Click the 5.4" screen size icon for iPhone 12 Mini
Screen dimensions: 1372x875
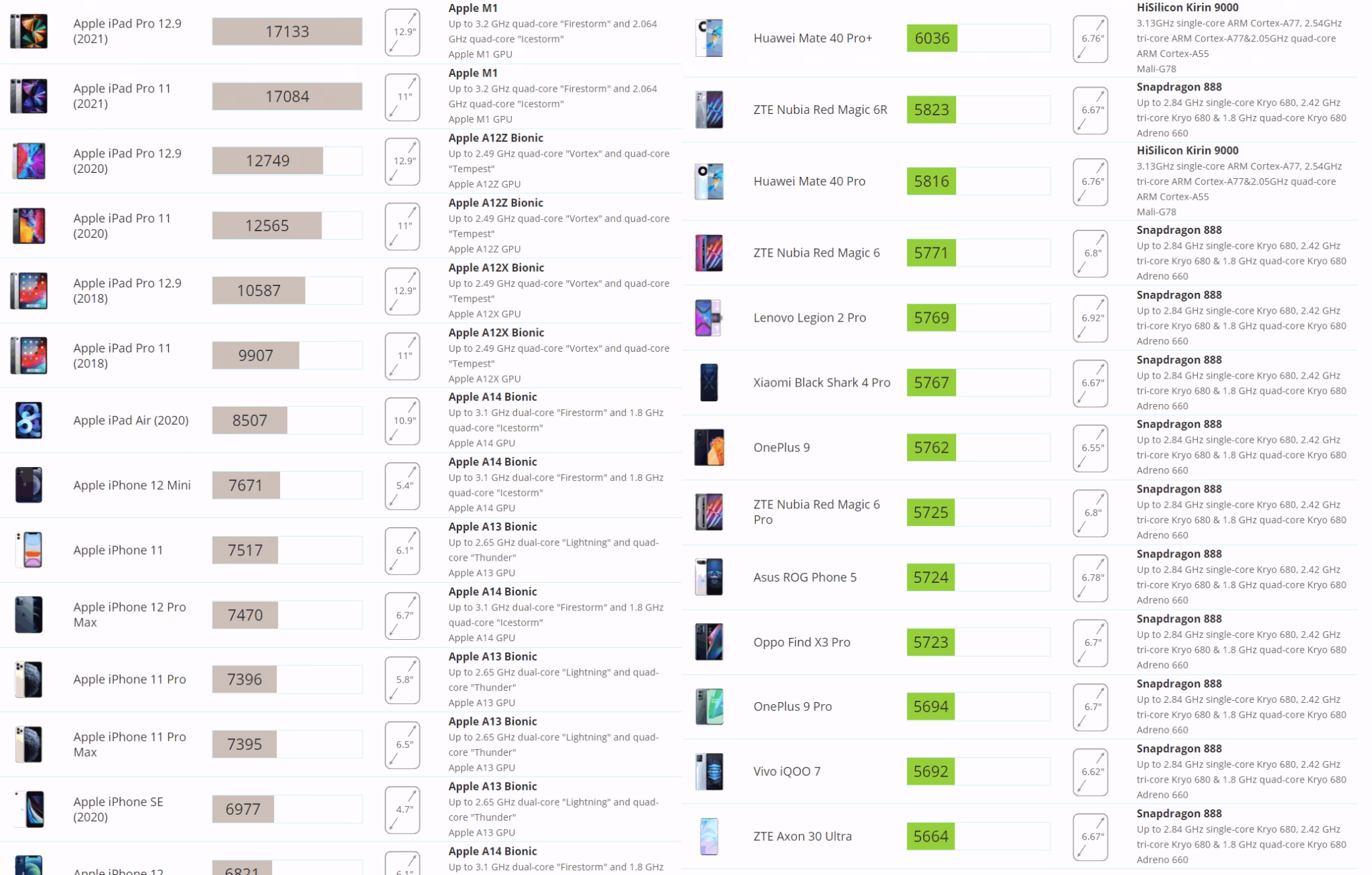403,486
